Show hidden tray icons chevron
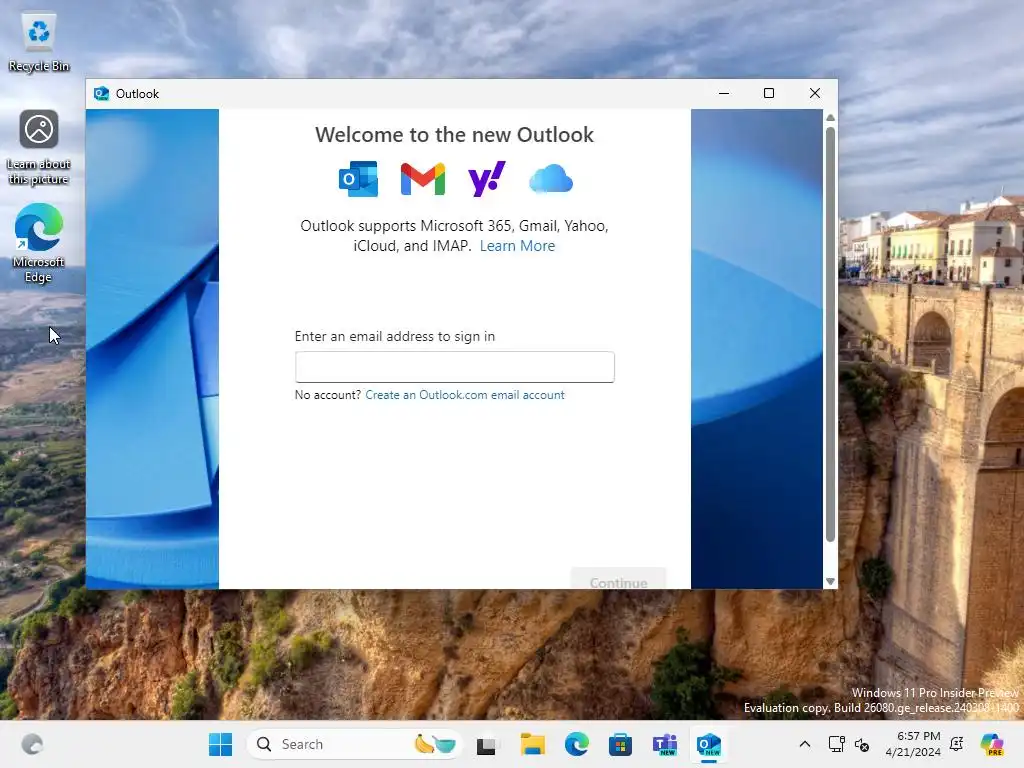Viewport: 1024px width, 768px height. (x=805, y=744)
